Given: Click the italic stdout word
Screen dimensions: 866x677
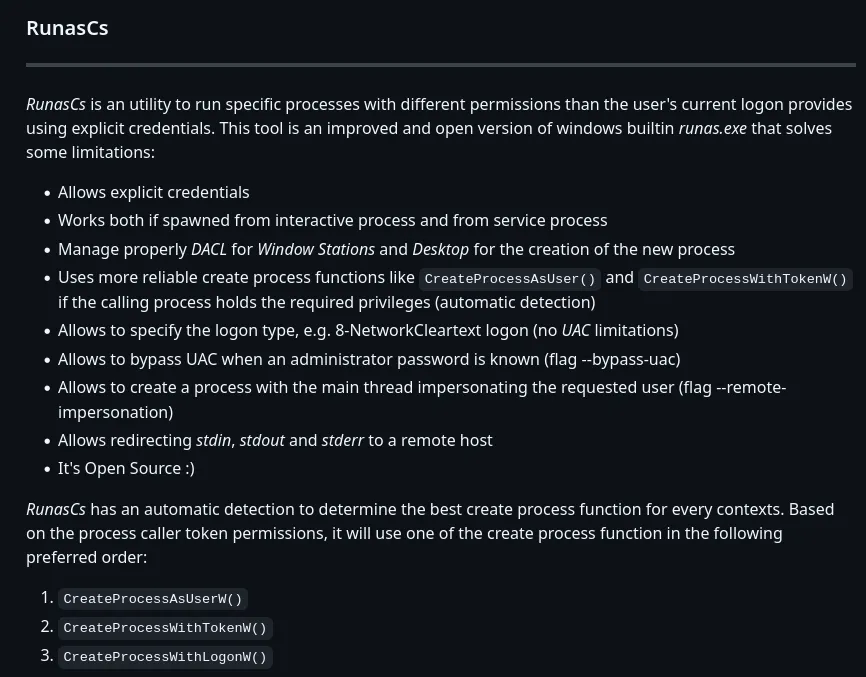Looking at the screenshot, I should click(x=261, y=440).
